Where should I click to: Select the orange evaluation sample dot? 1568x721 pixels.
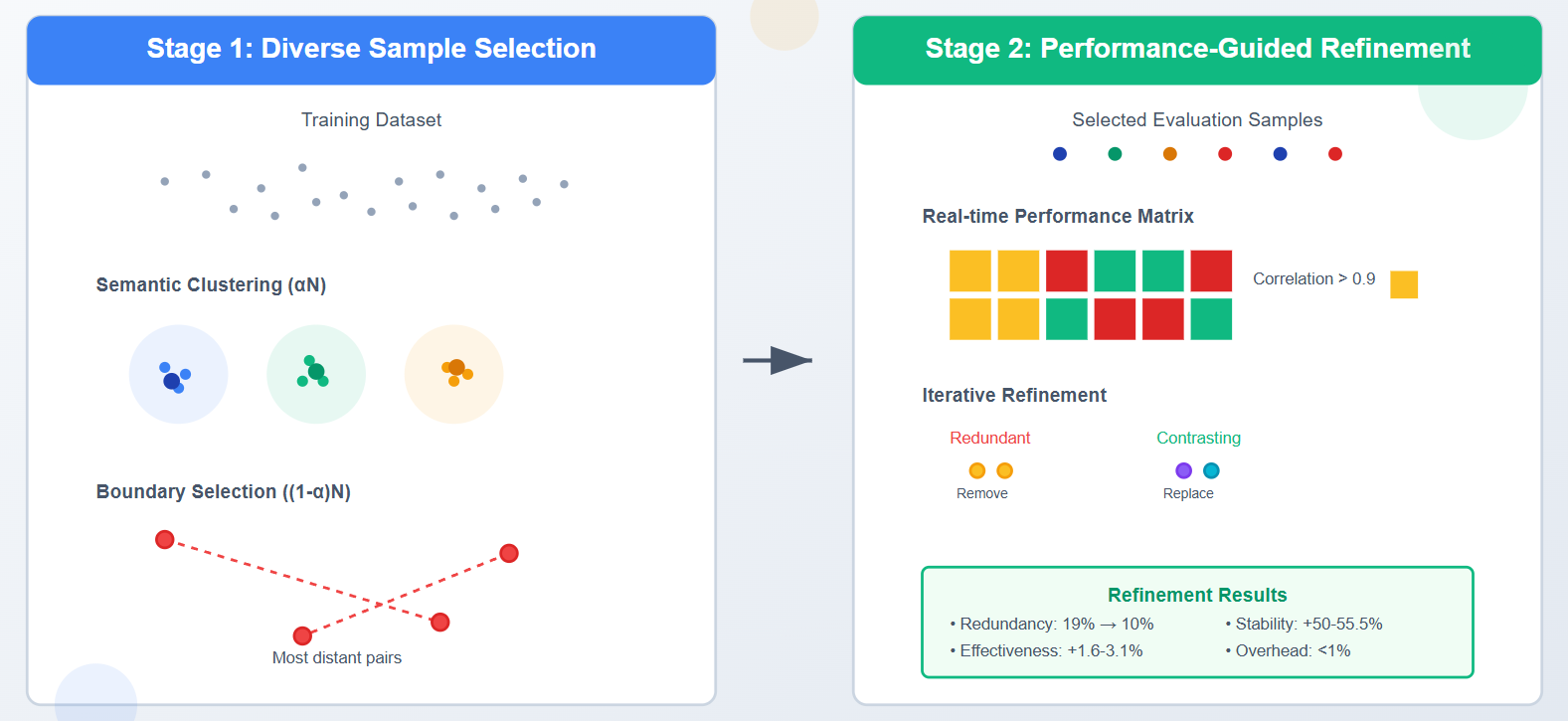(x=1170, y=154)
